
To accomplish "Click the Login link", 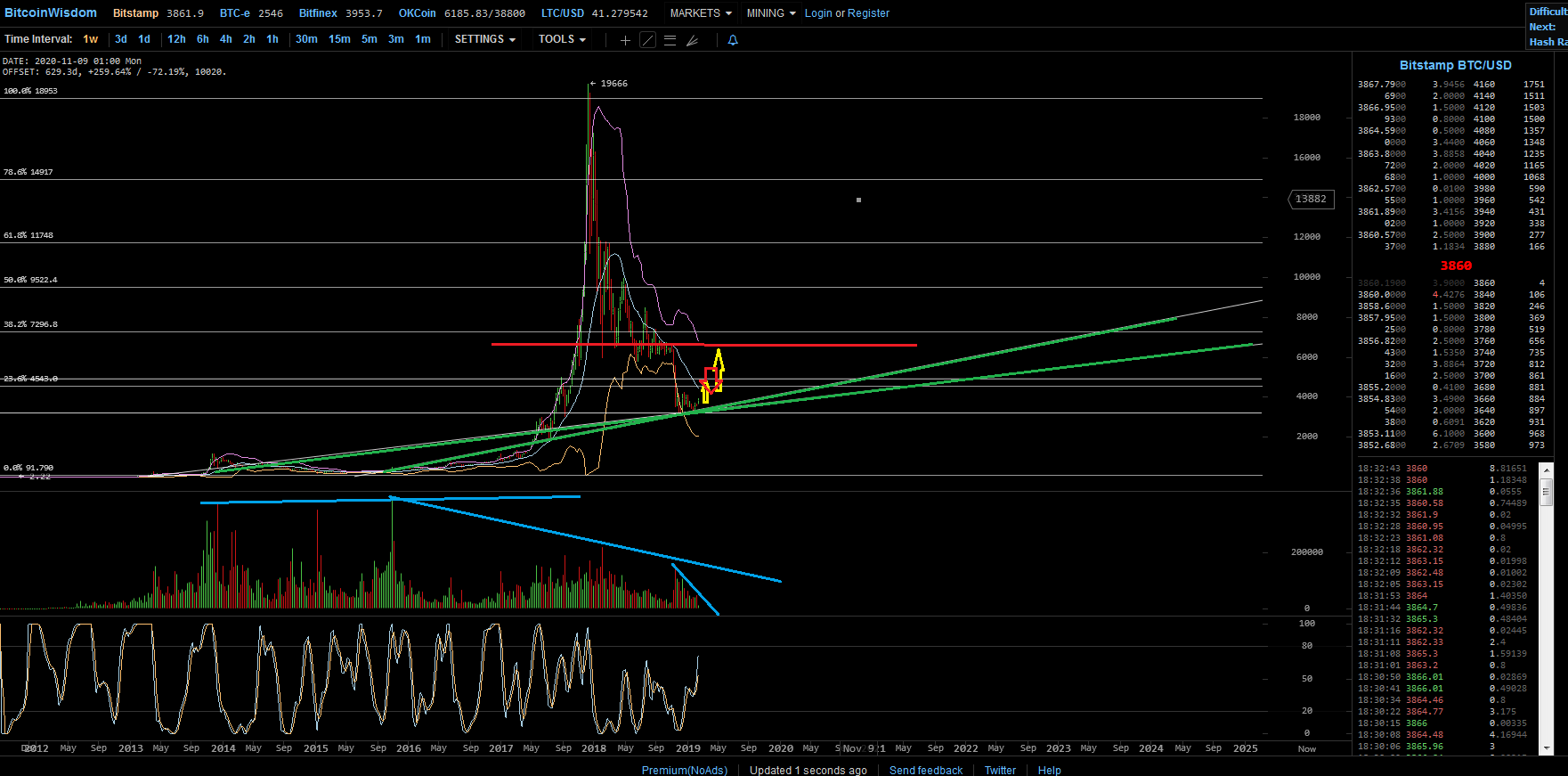I will point(818,13).
